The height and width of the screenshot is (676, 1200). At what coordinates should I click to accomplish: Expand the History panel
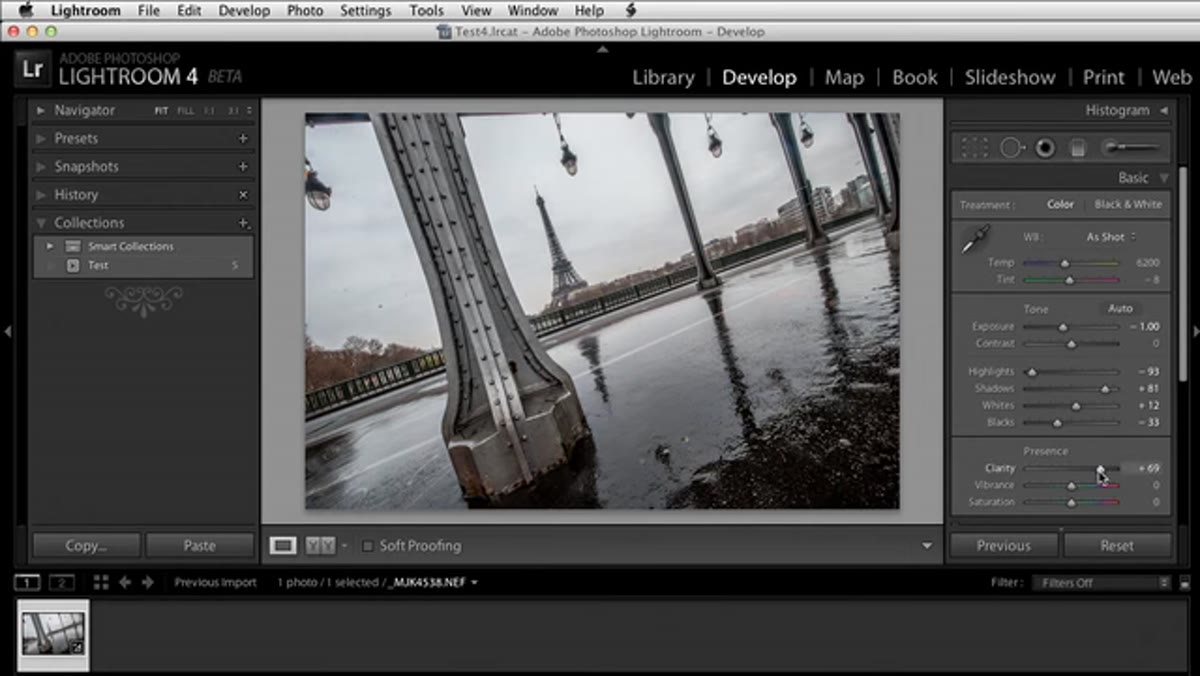pyautogui.click(x=41, y=194)
